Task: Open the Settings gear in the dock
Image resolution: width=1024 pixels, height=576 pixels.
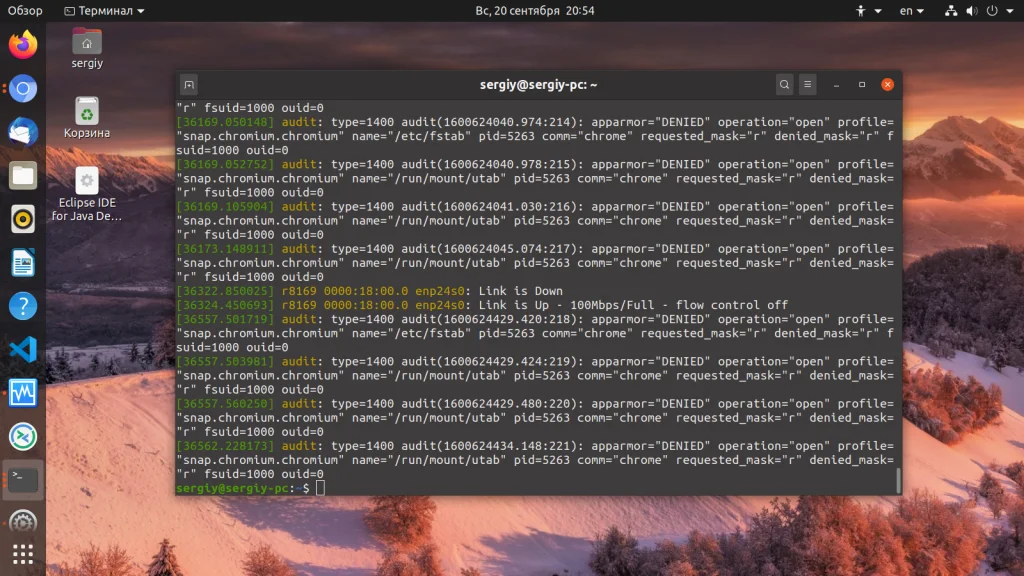Action: (x=23, y=522)
